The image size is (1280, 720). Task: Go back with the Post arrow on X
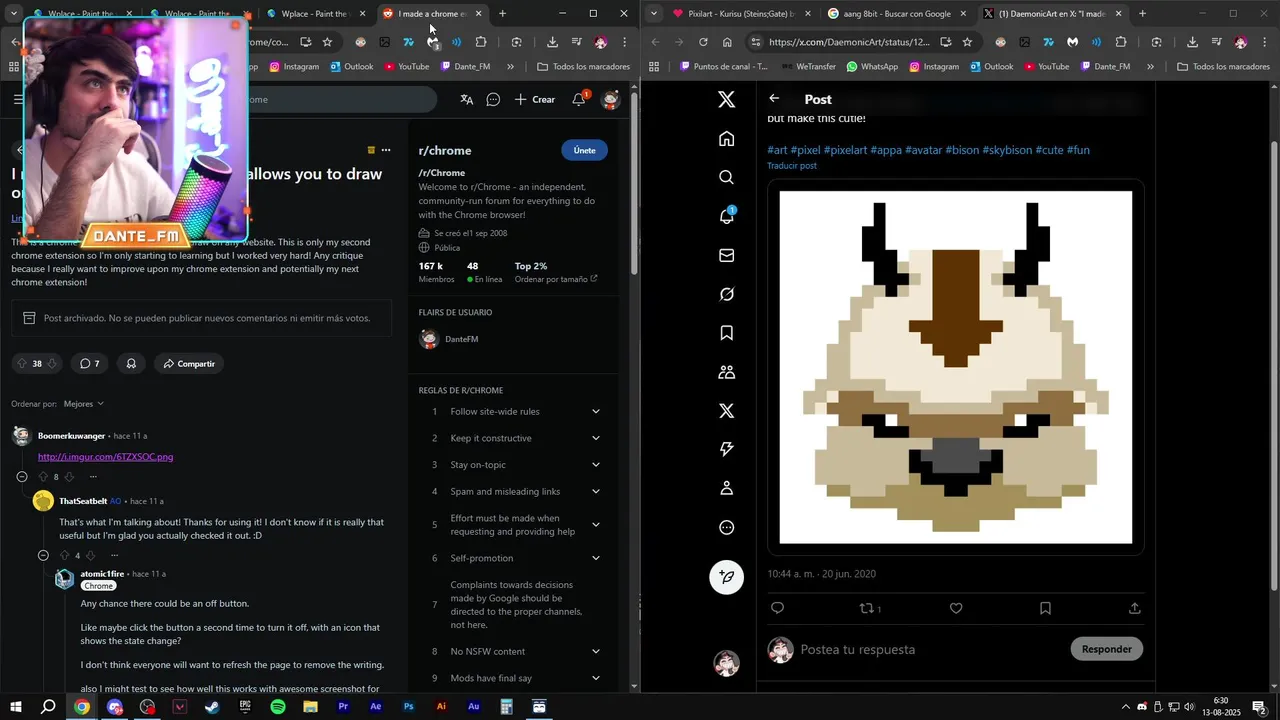coord(774,99)
